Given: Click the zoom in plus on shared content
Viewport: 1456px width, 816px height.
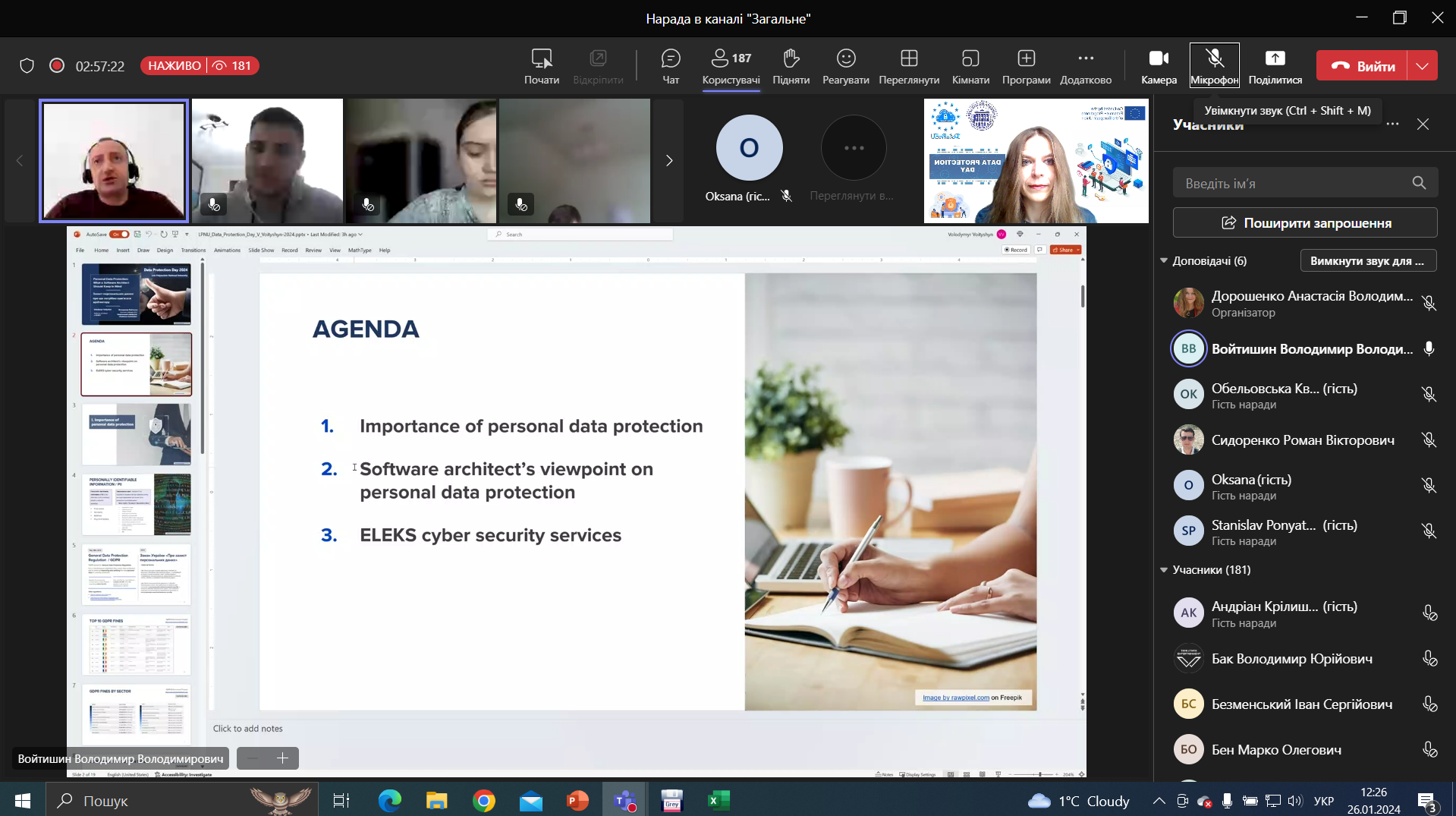Looking at the screenshot, I should click(283, 758).
